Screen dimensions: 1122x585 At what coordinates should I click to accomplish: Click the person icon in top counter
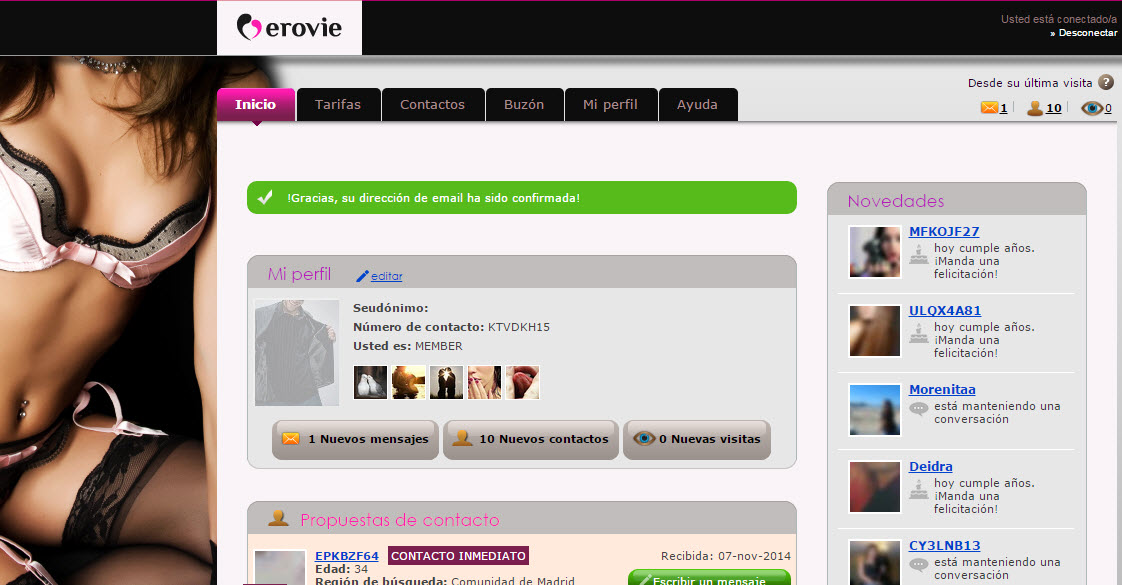pyautogui.click(x=1035, y=108)
